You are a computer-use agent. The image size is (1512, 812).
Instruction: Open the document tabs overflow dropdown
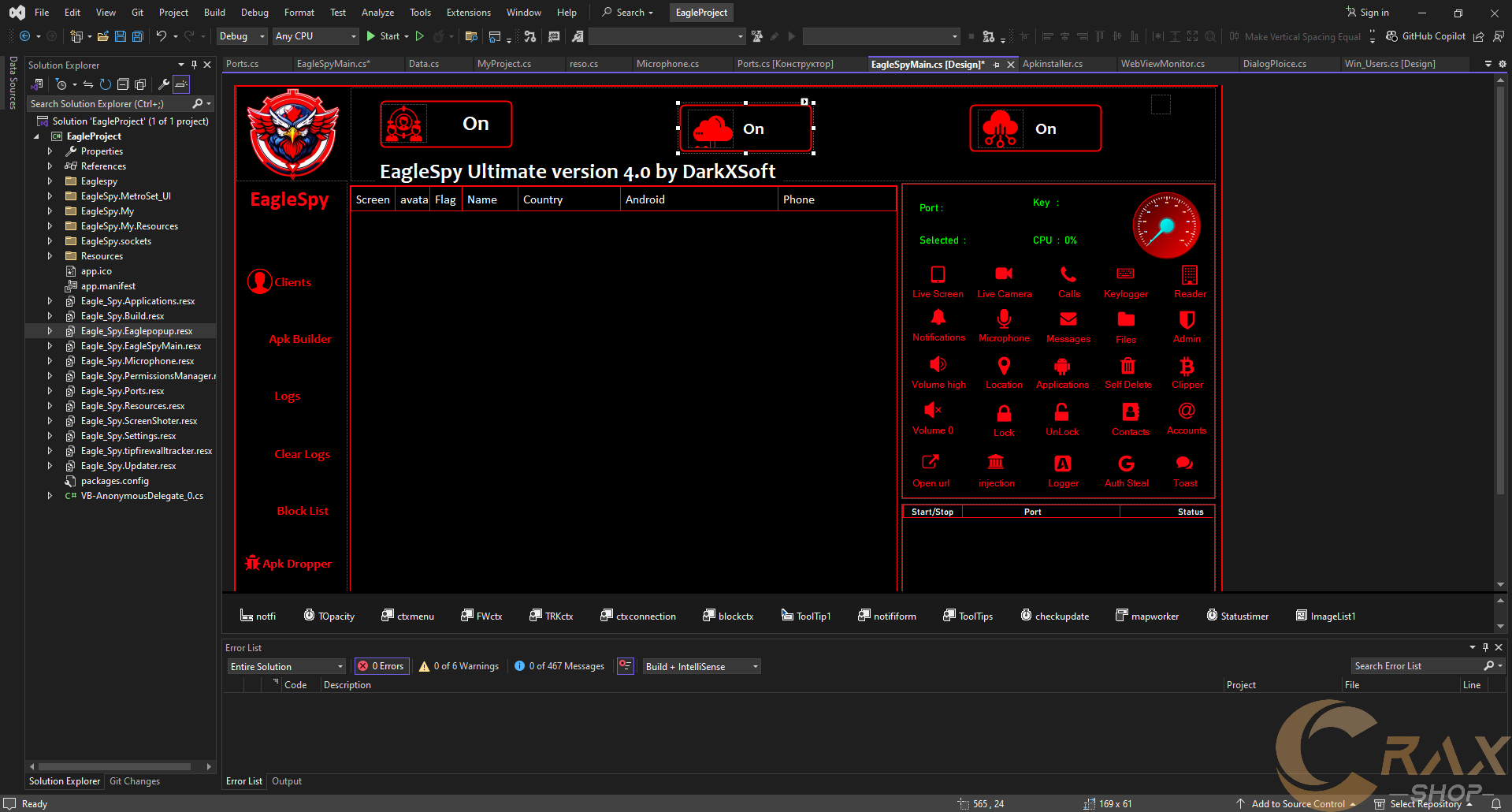[1488, 64]
